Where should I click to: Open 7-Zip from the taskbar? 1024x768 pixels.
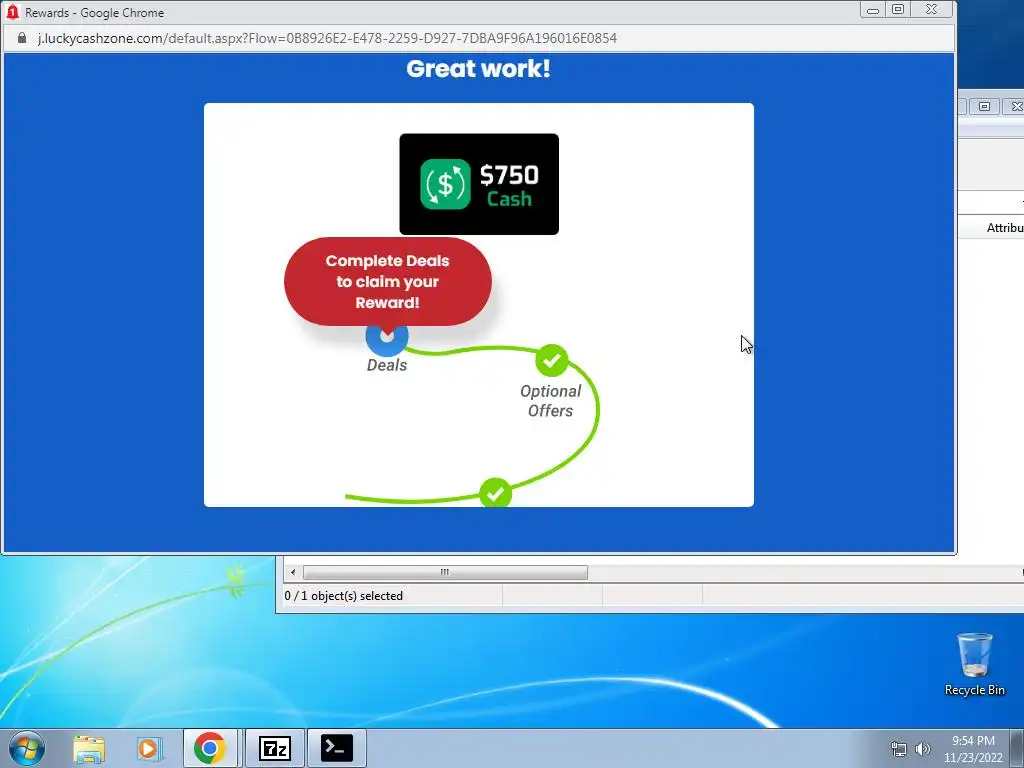274,748
